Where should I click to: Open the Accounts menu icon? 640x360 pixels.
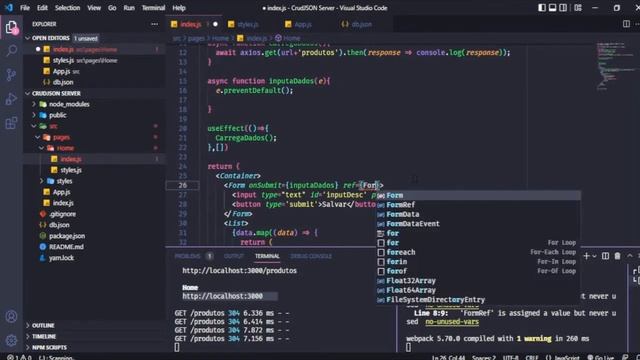pos(11,316)
